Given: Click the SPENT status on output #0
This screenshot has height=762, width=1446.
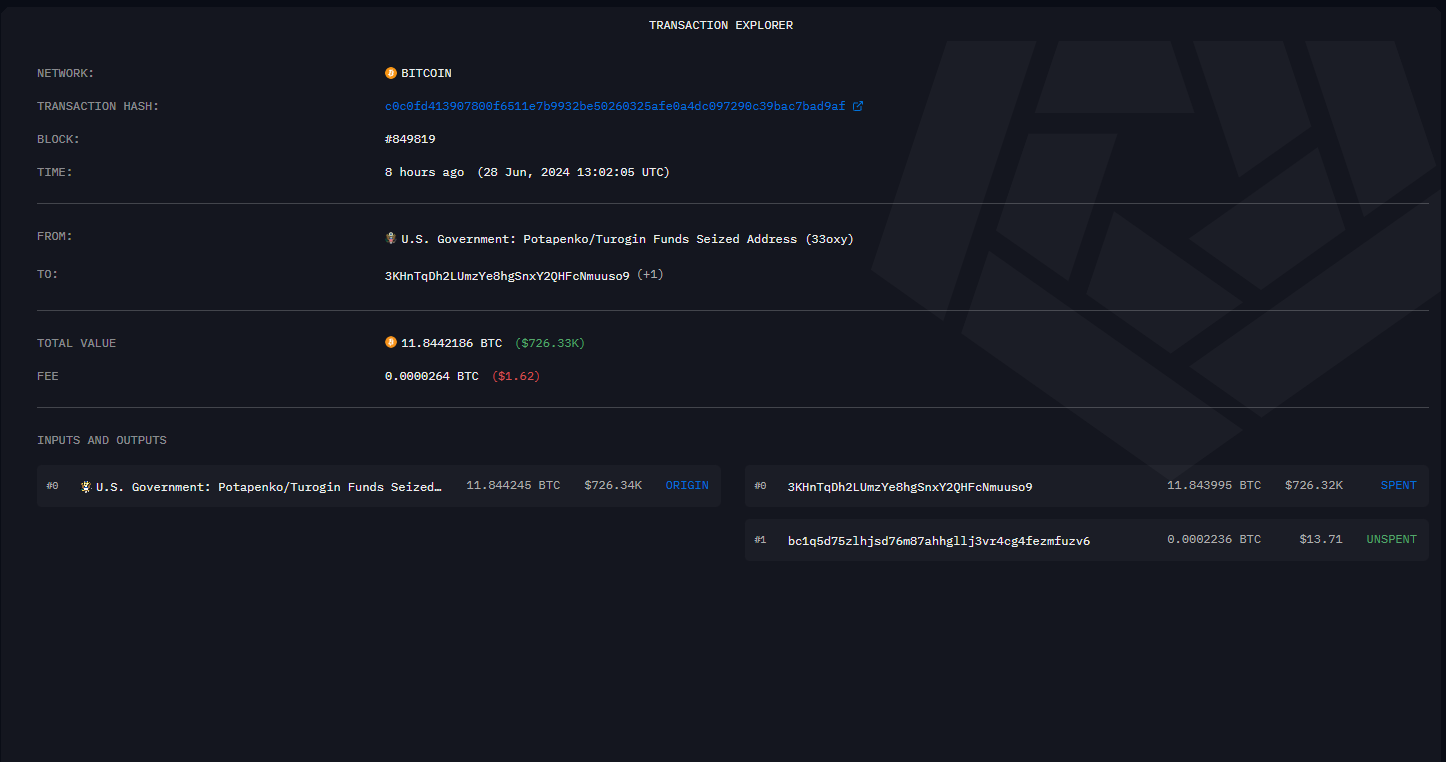Looking at the screenshot, I should tap(1398, 485).
